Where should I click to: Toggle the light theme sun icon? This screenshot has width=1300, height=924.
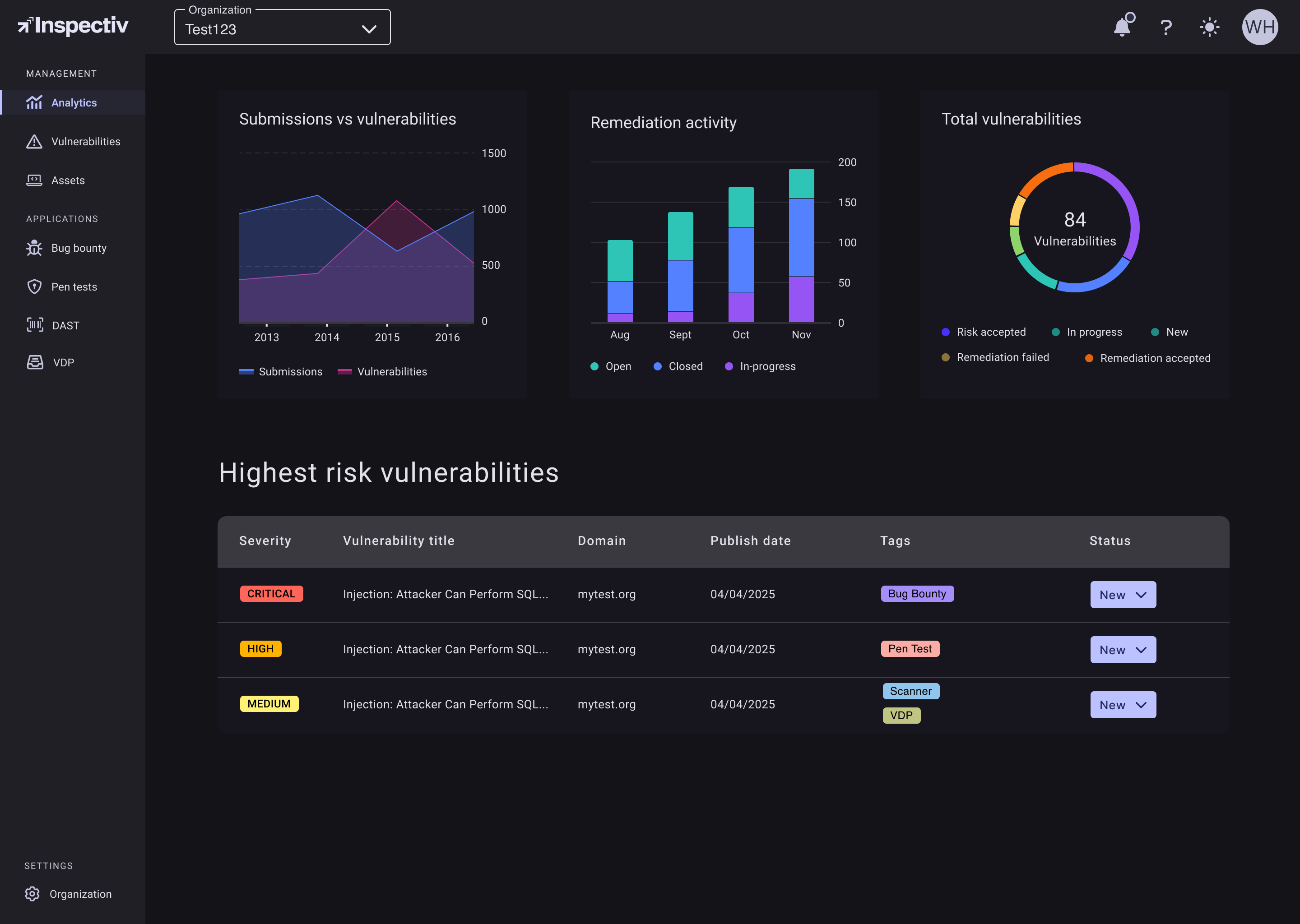(1209, 27)
